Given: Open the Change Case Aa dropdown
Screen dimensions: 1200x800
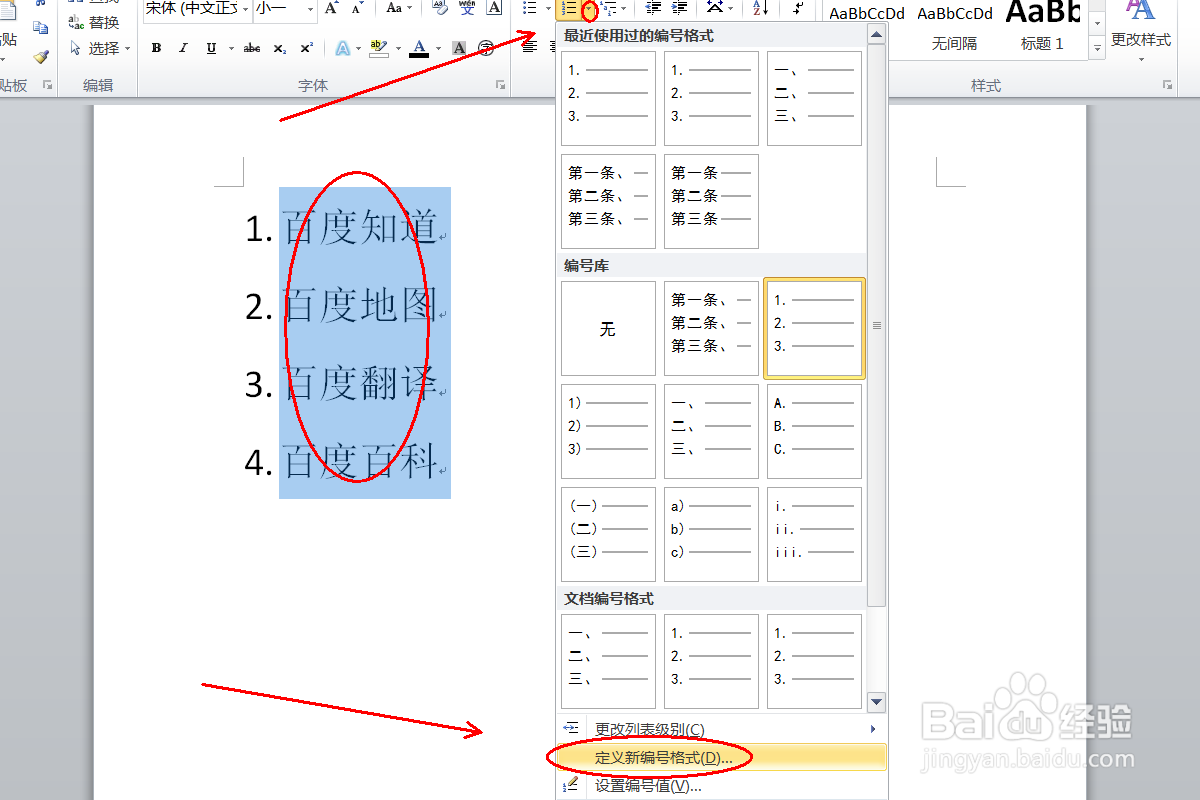Looking at the screenshot, I should tap(399, 8).
